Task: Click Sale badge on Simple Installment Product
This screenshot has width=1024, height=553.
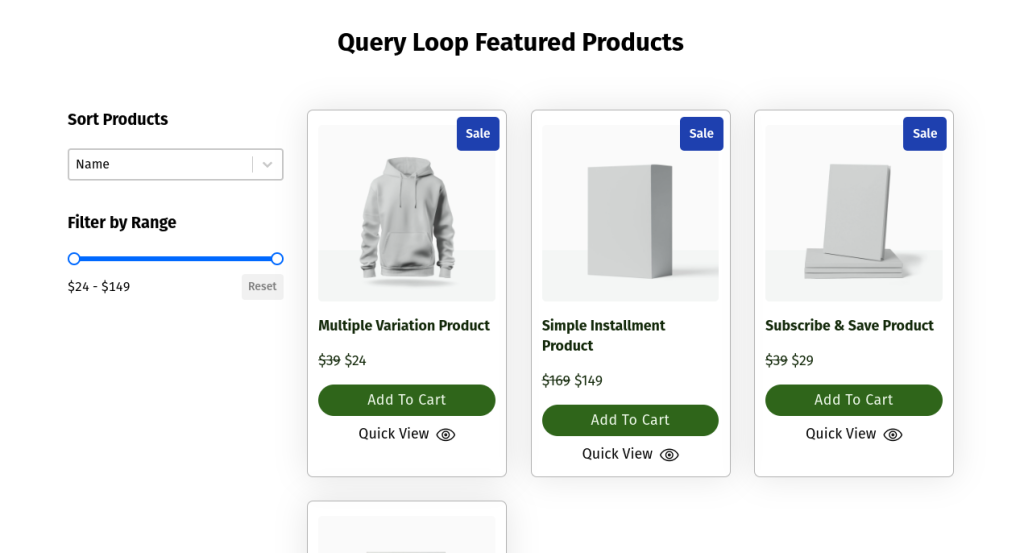Action: coord(701,134)
